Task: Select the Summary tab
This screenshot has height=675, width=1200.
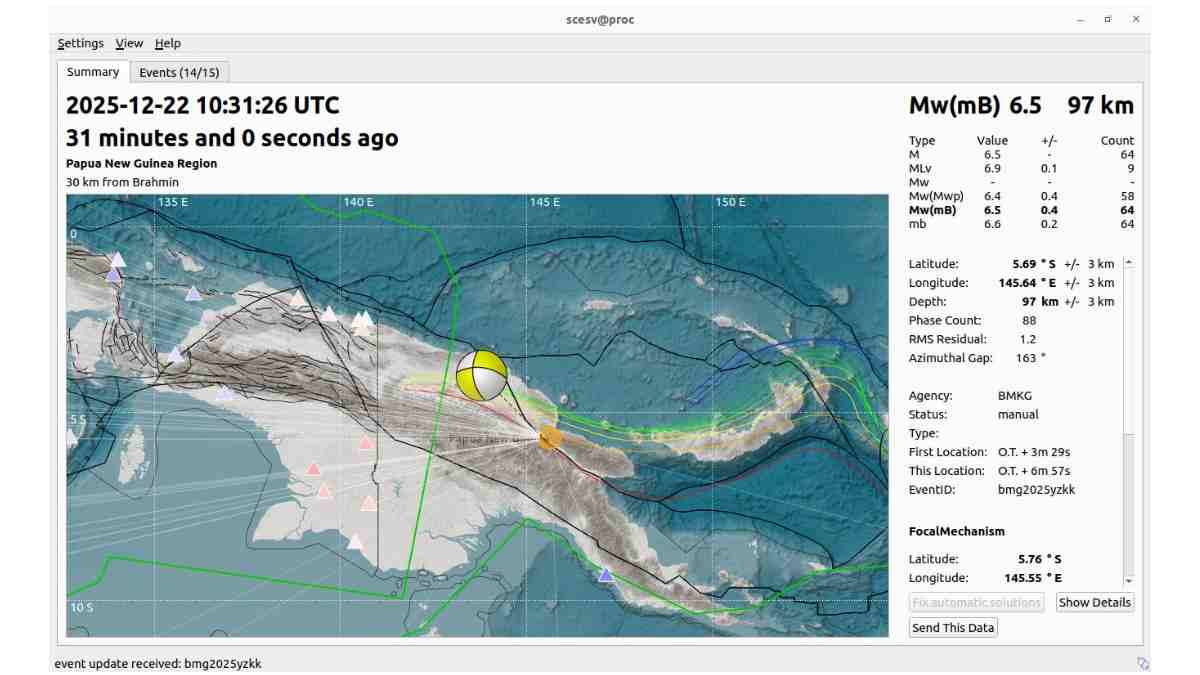Action: click(x=92, y=71)
